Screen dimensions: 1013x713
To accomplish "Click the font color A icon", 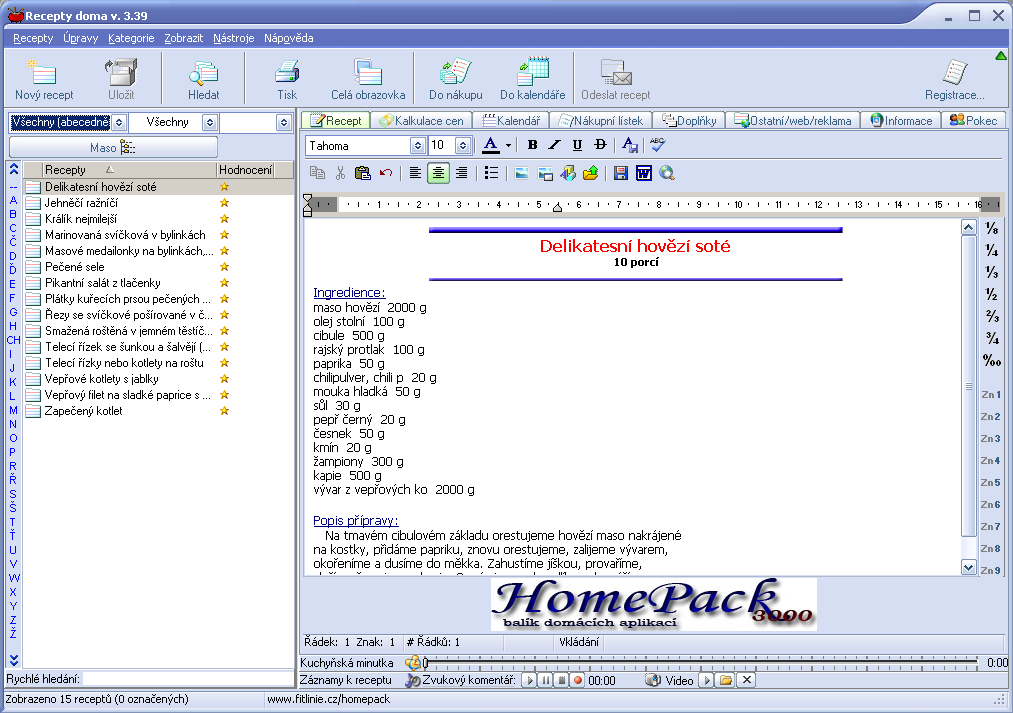I will [491, 145].
